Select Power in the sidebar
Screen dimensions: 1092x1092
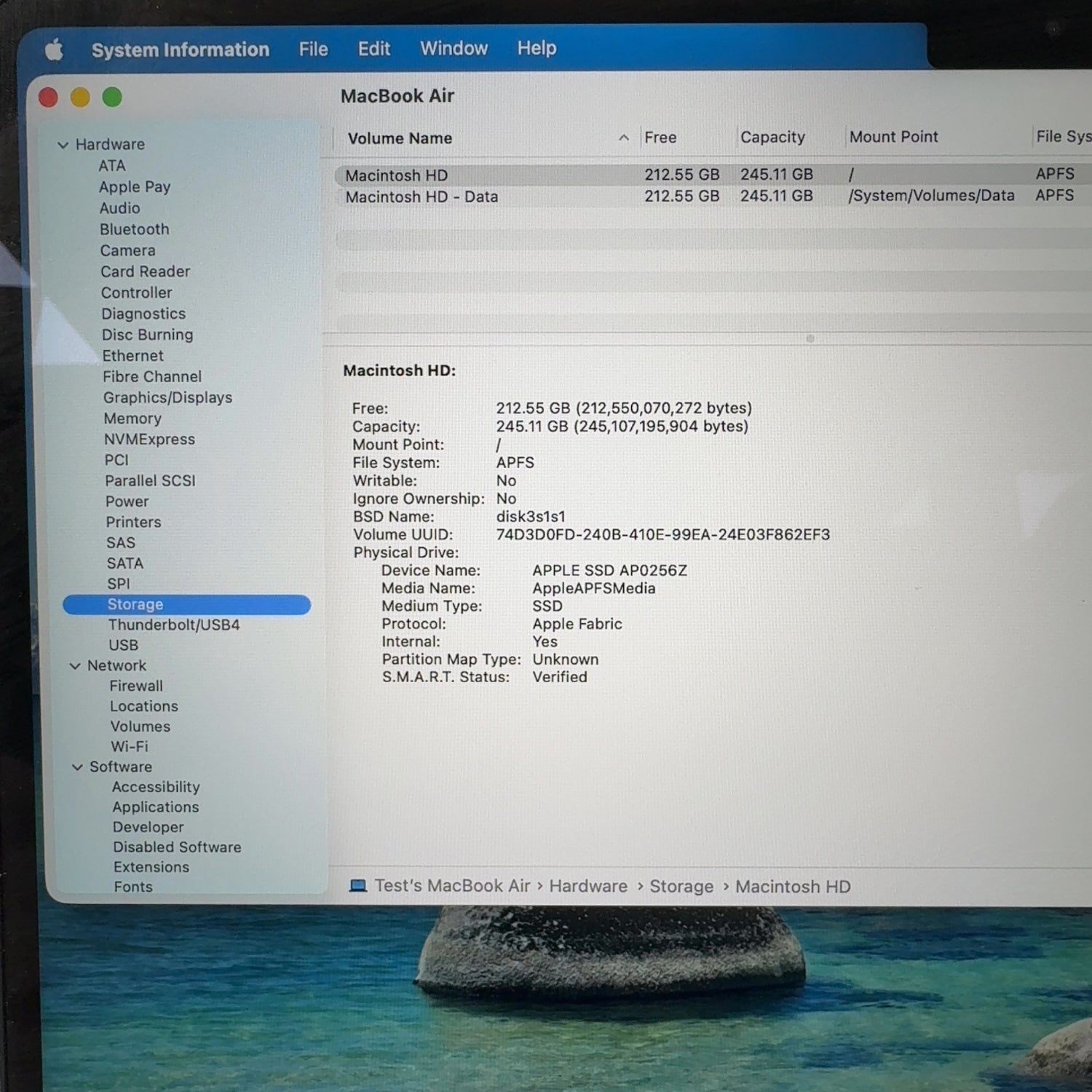pos(127,502)
